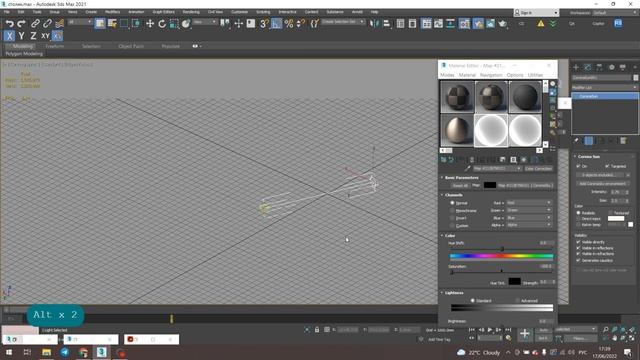Restrict transform to XY plane
This screenshot has height=360, width=640.
45,36
